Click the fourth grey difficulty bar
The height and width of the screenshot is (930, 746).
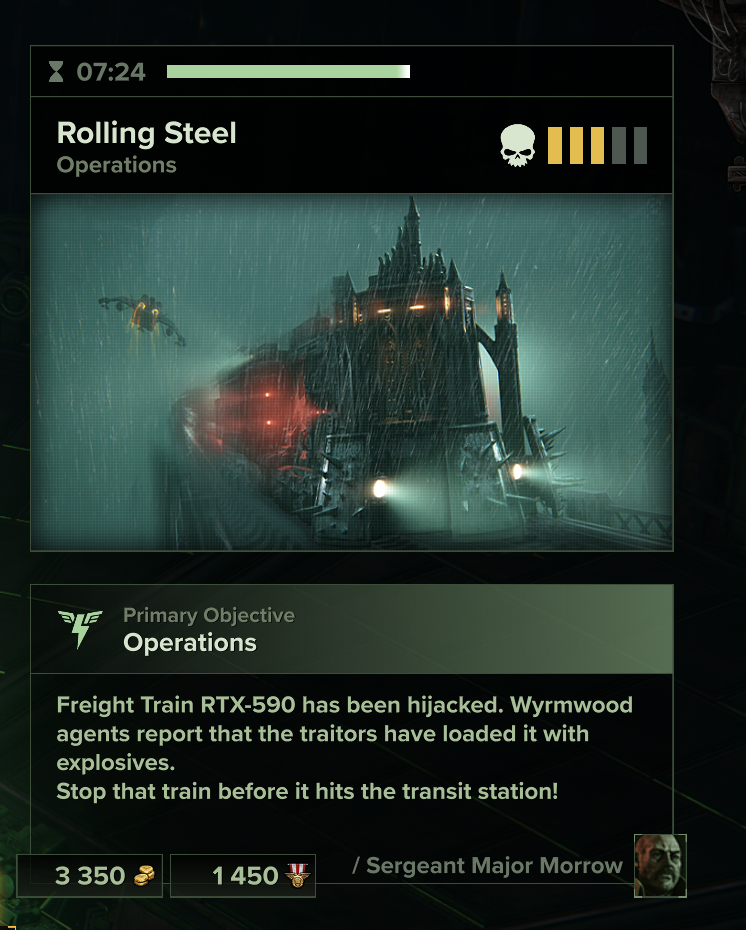tap(619, 145)
